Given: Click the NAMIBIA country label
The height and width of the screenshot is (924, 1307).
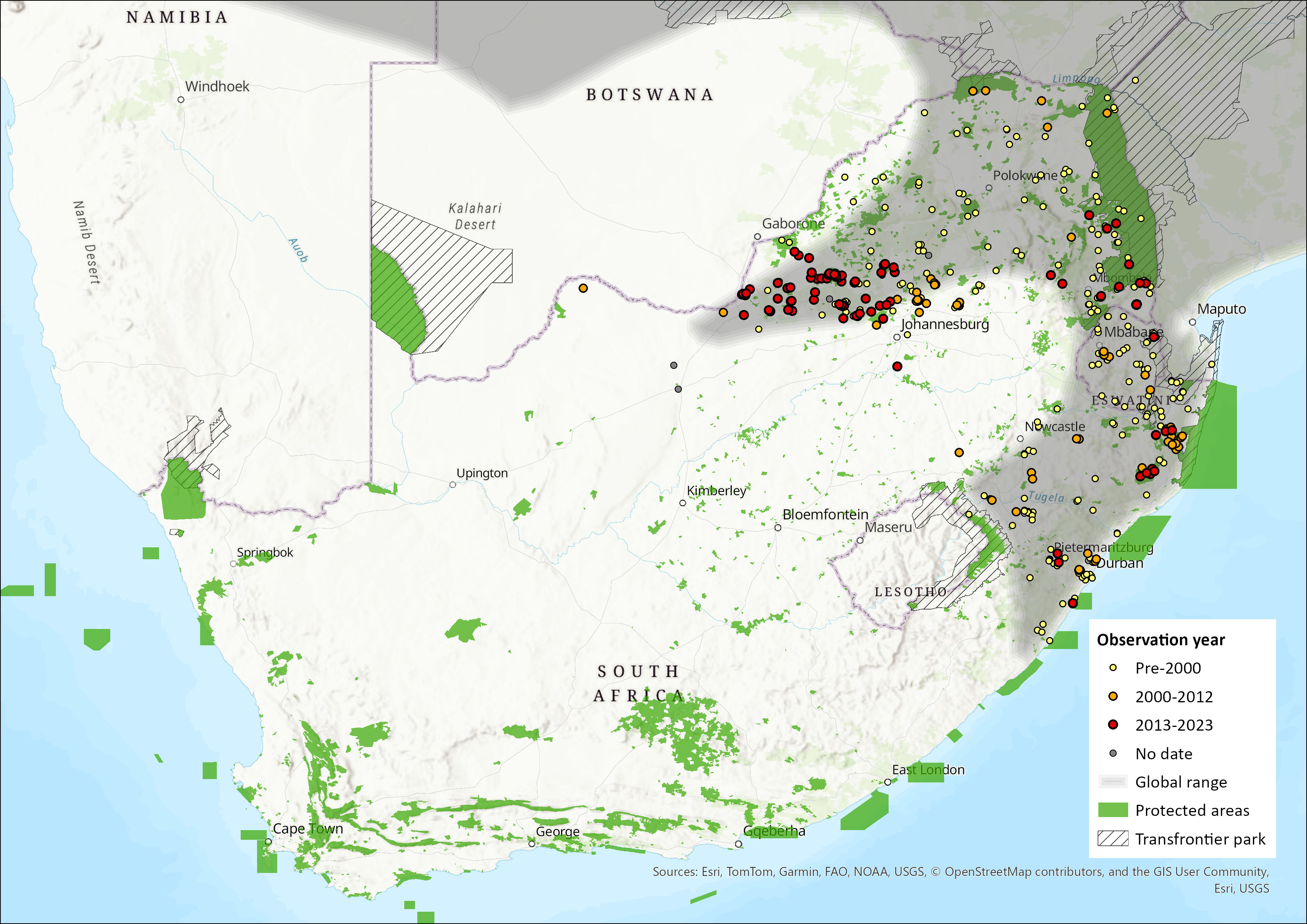Looking at the screenshot, I should (x=177, y=18).
